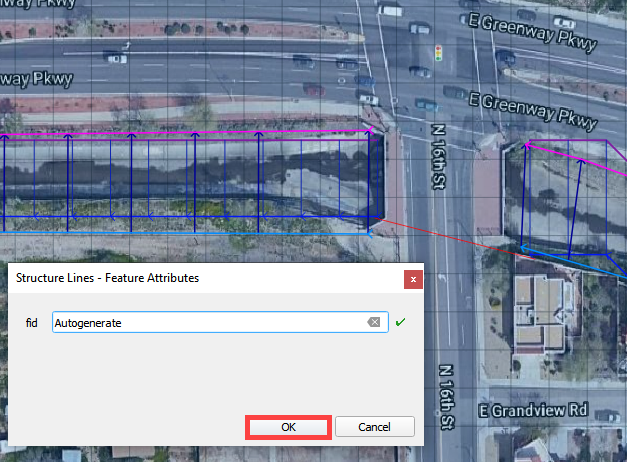627x462 pixels.
Task: Click the fid field label
Action: [31, 322]
